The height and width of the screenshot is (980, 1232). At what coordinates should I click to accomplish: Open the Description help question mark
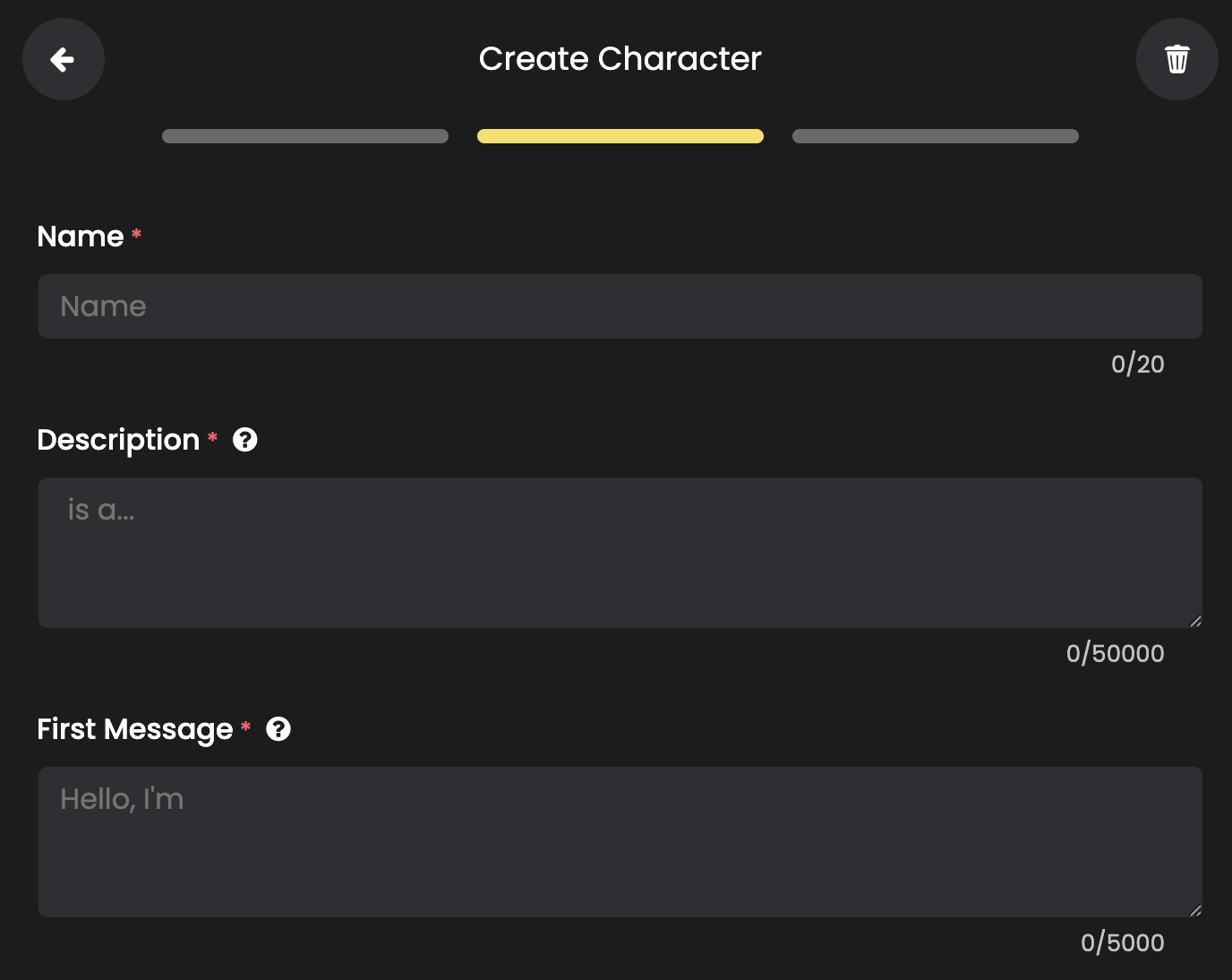pyautogui.click(x=245, y=440)
